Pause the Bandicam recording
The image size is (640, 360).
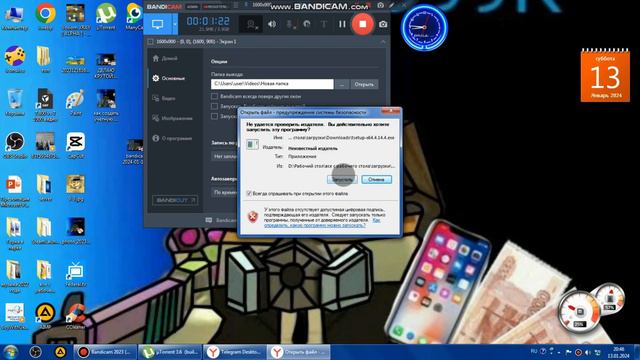[342, 24]
